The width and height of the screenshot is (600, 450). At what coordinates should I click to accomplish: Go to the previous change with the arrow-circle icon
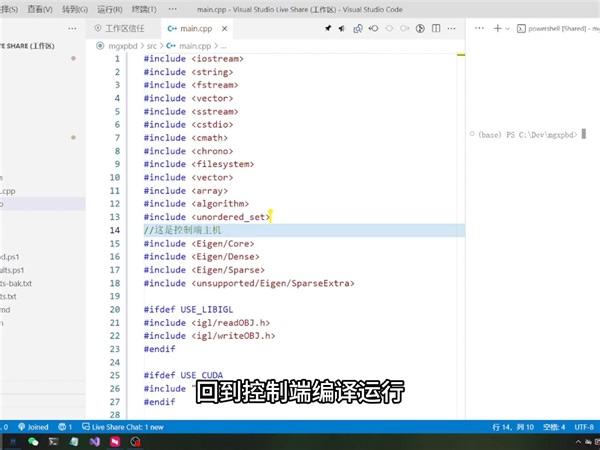click(x=373, y=28)
